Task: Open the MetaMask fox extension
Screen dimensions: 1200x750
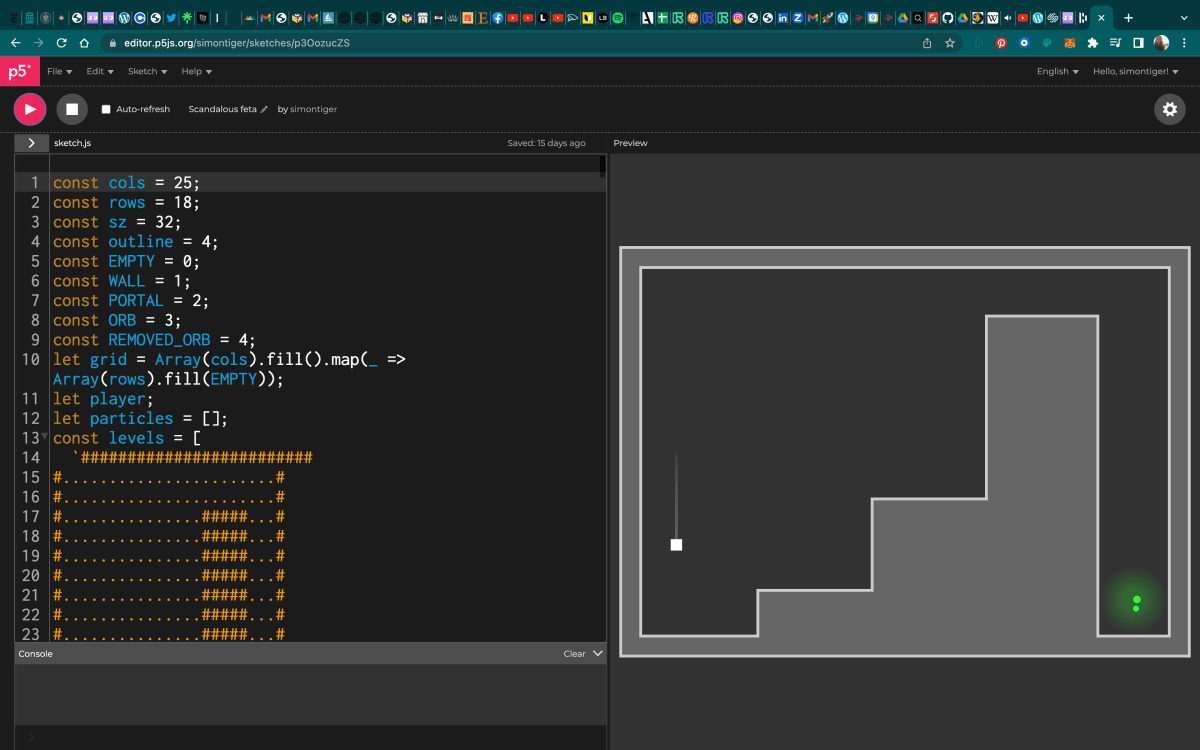Action: click(1069, 43)
